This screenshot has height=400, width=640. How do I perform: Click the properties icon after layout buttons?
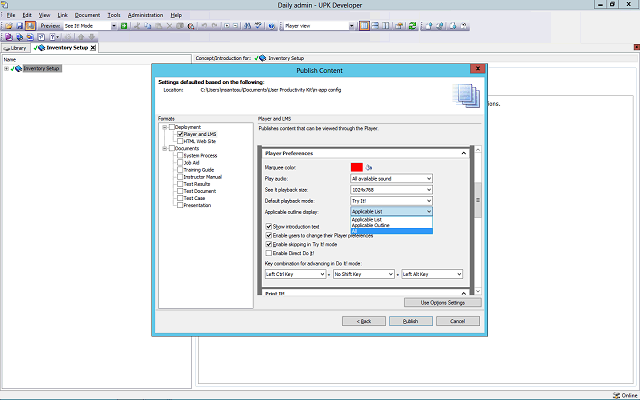(x=399, y=26)
